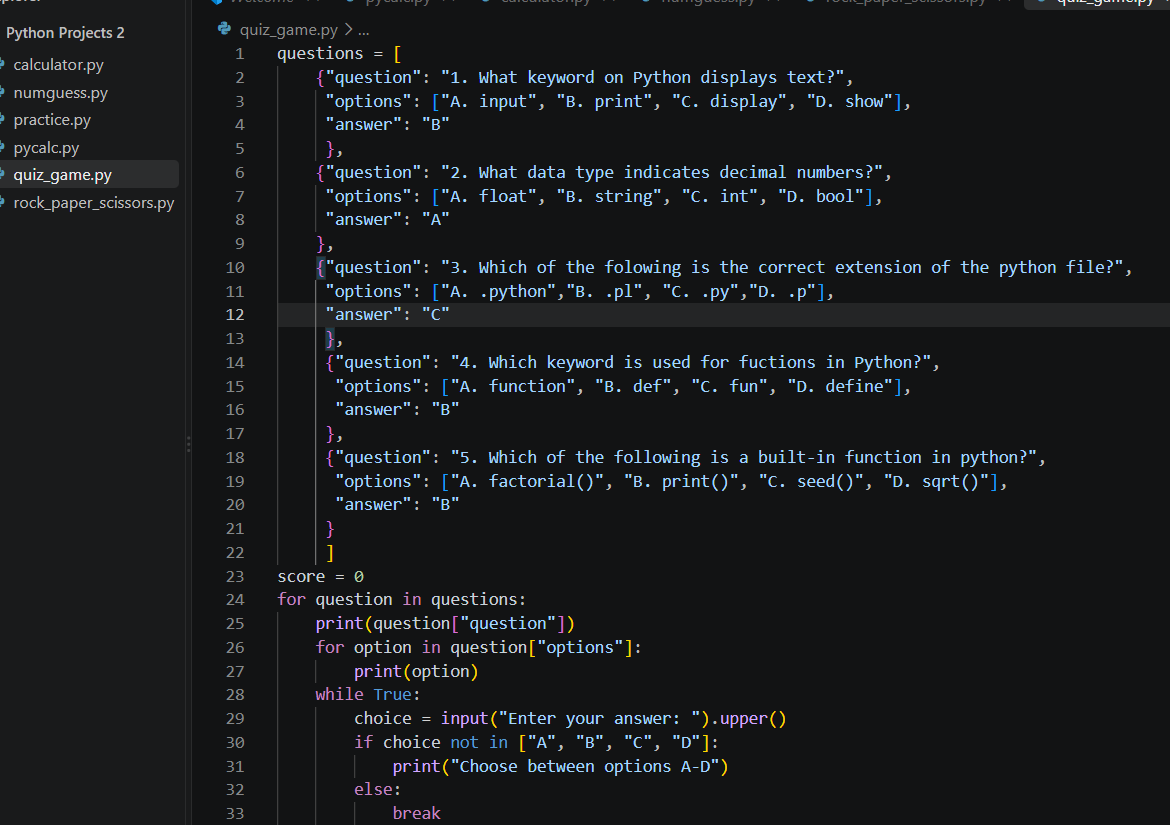The height and width of the screenshot is (825, 1170).
Task: Click line number 1 in the gutter
Action: pyautogui.click(x=240, y=54)
